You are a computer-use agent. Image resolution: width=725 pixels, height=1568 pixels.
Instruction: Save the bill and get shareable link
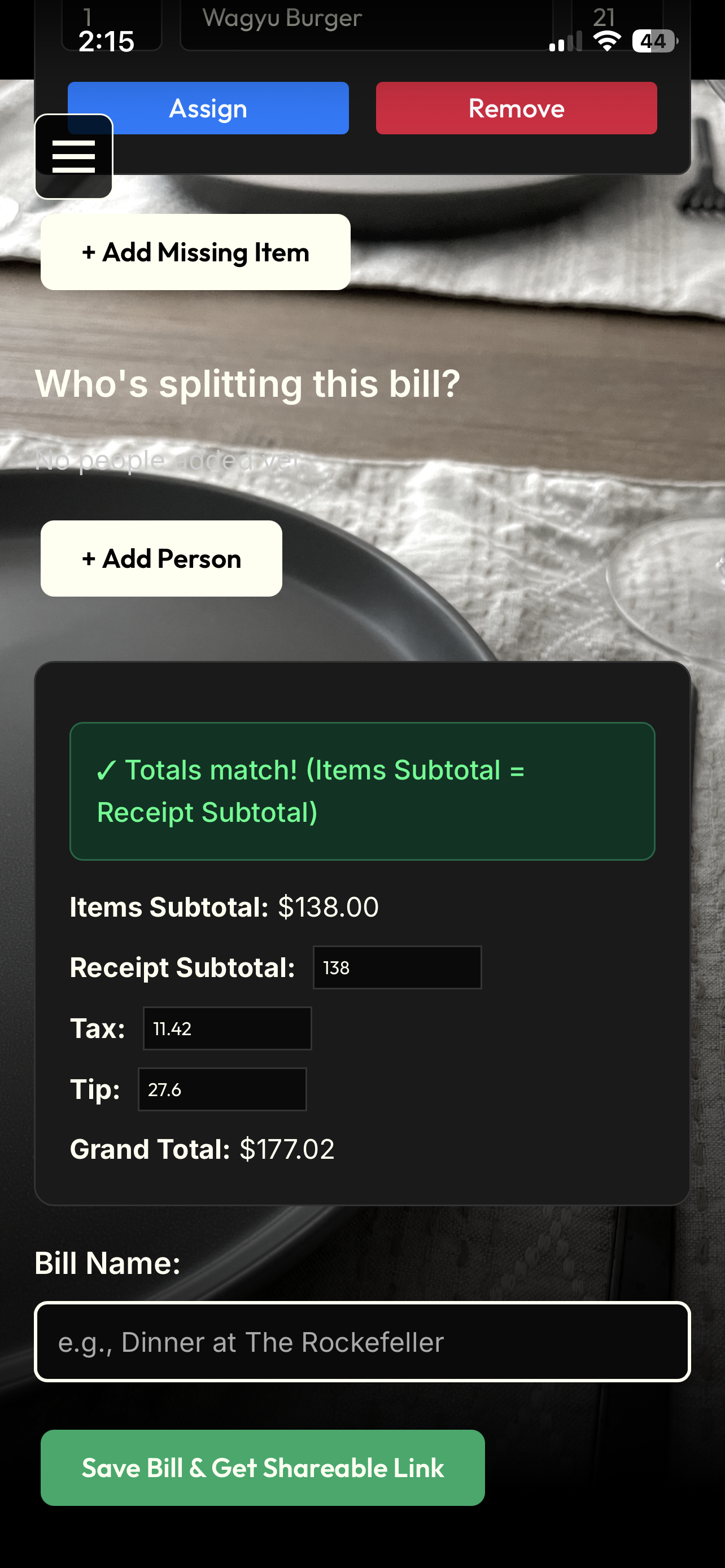coord(262,1468)
